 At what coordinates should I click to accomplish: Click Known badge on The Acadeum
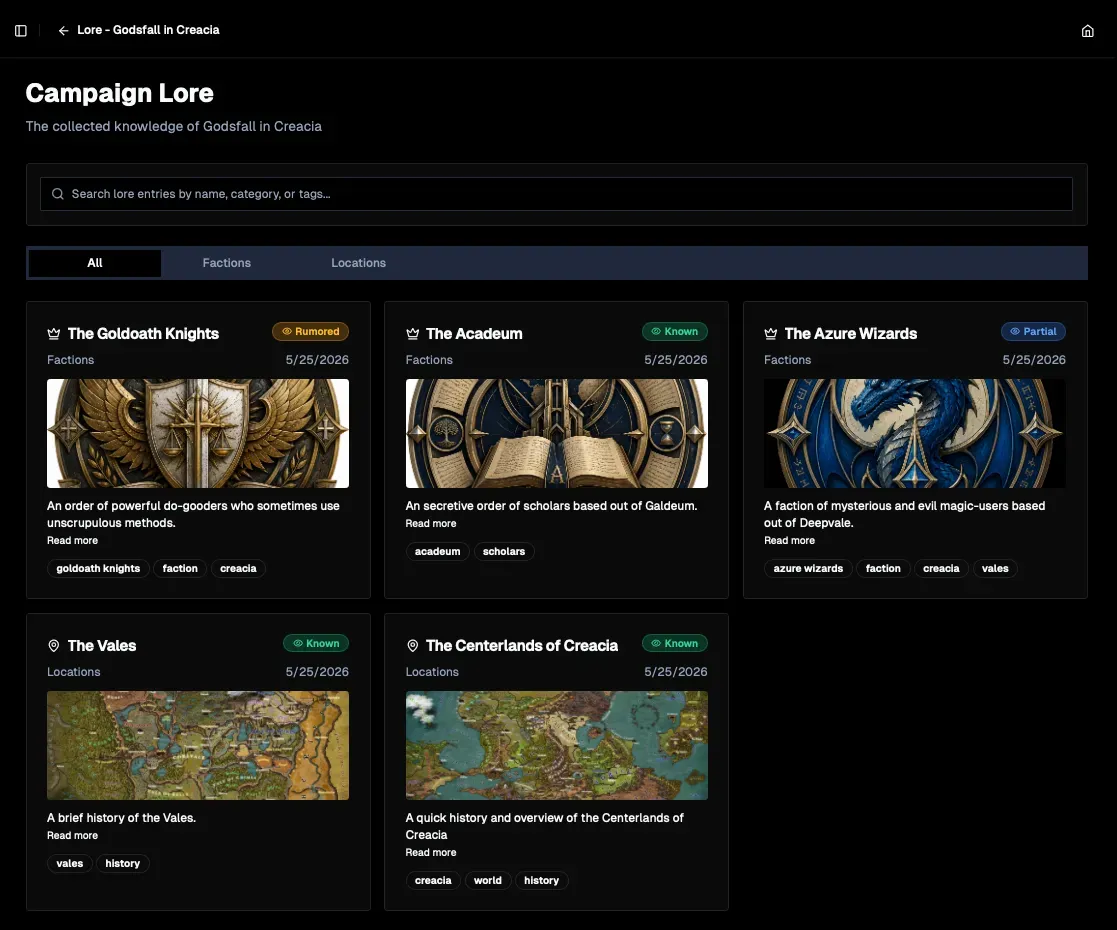click(x=674, y=331)
